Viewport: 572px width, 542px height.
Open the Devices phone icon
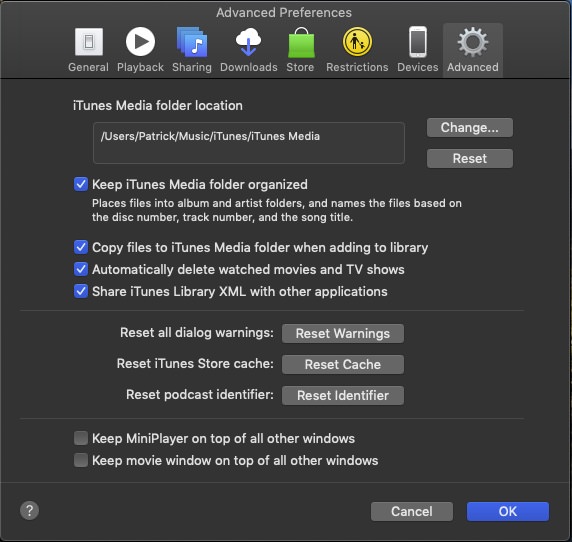point(418,42)
